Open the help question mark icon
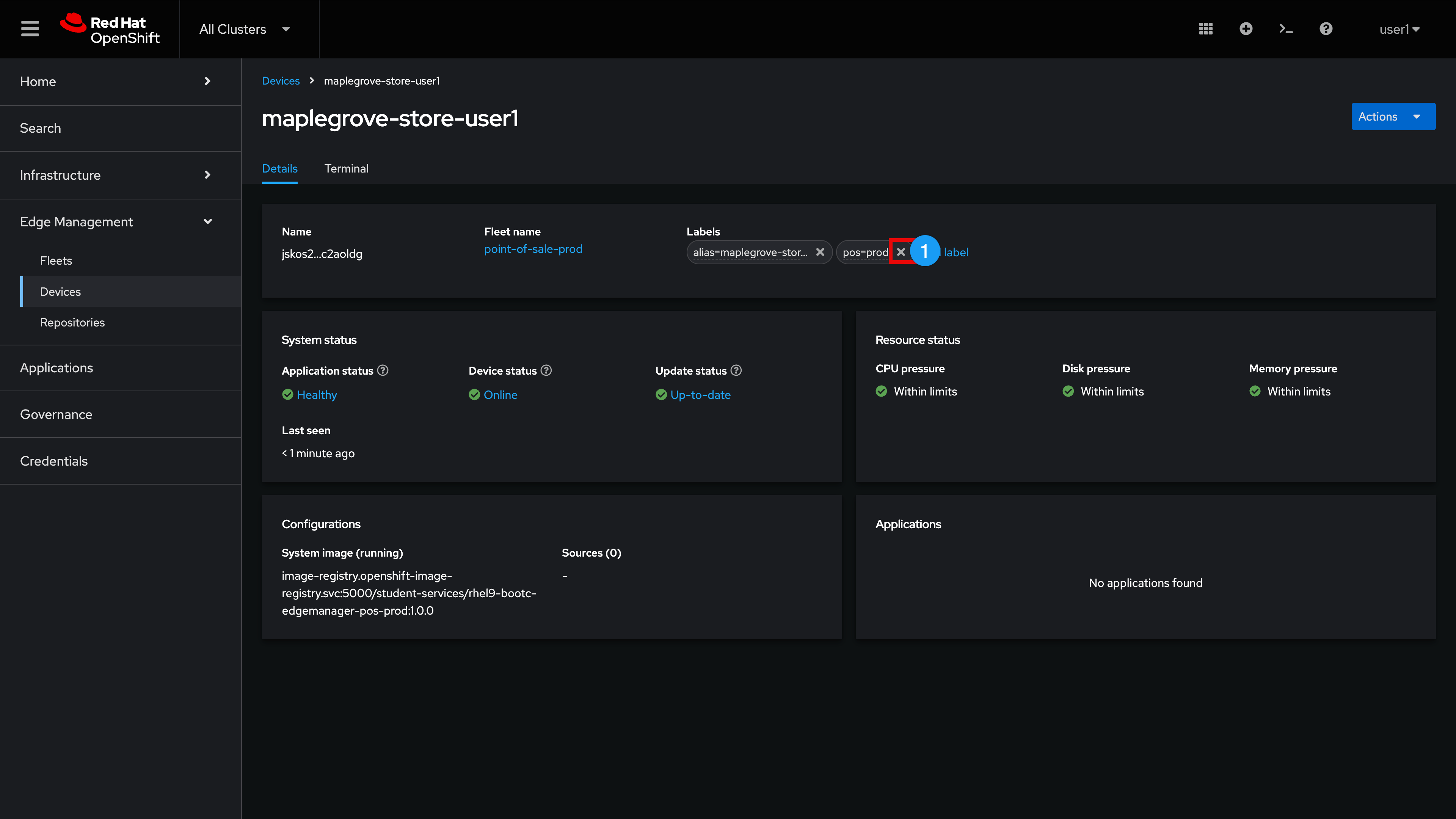 click(x=1326, y=29)
